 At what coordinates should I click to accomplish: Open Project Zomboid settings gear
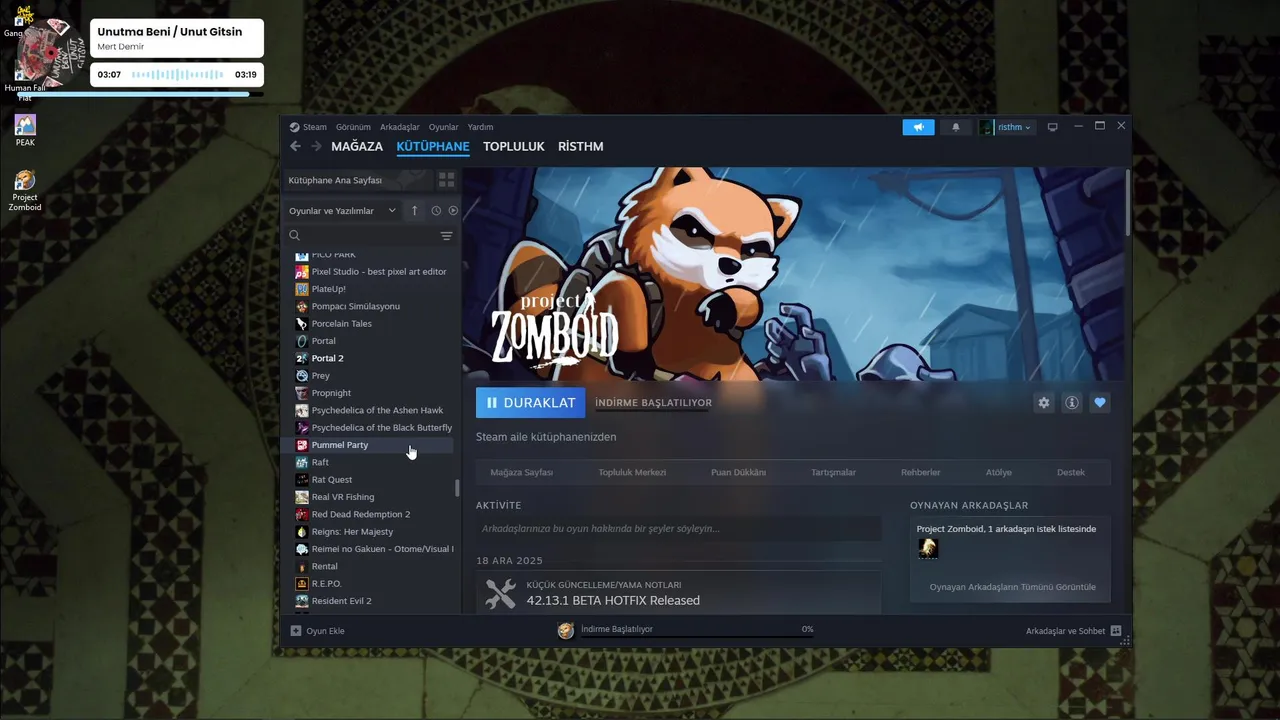pyautogui.click(x=1044, y=403)
